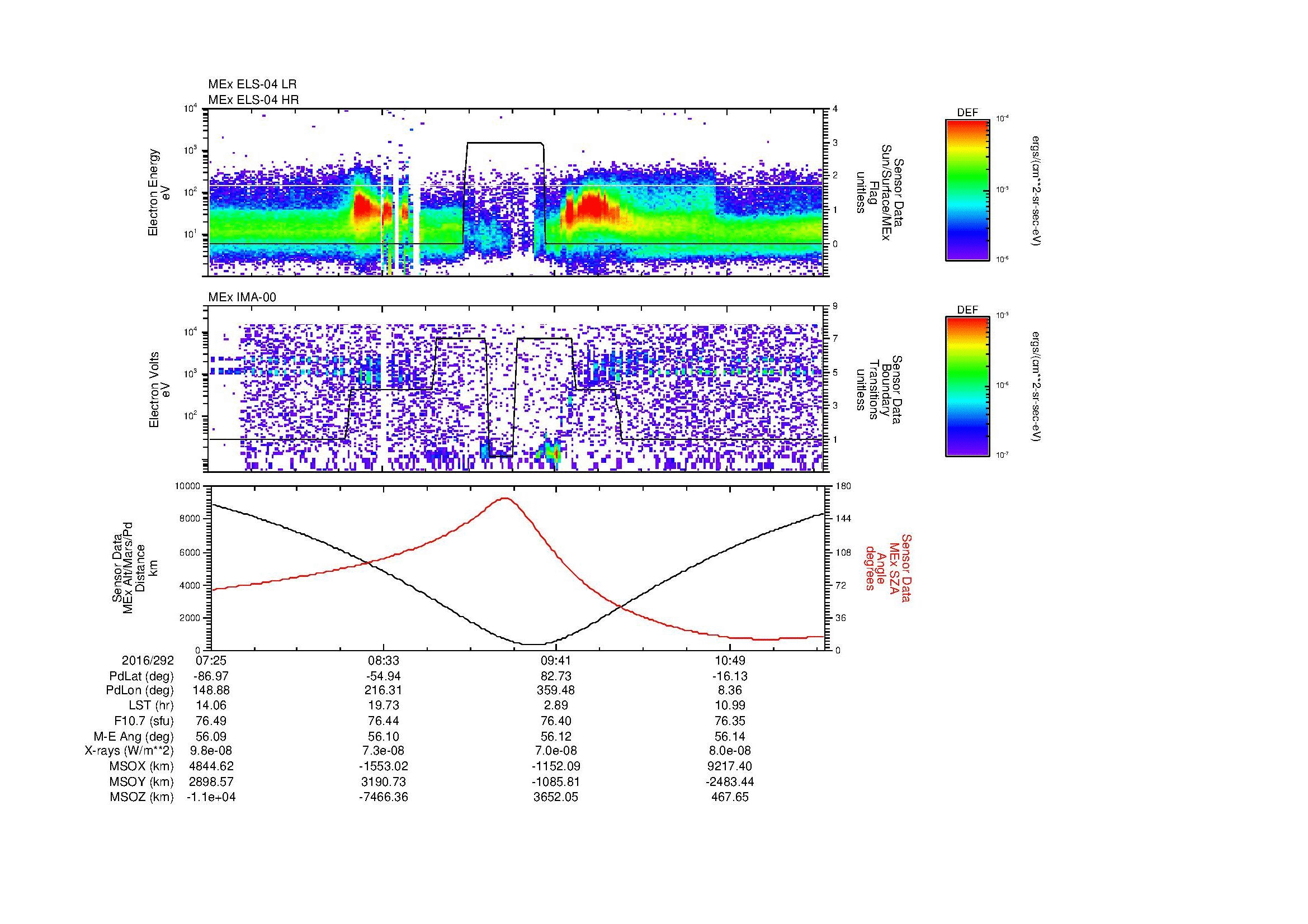The image size is (1308, 924).
Task: Click the MSOX value '9217.40'
Action: point(730,766)
